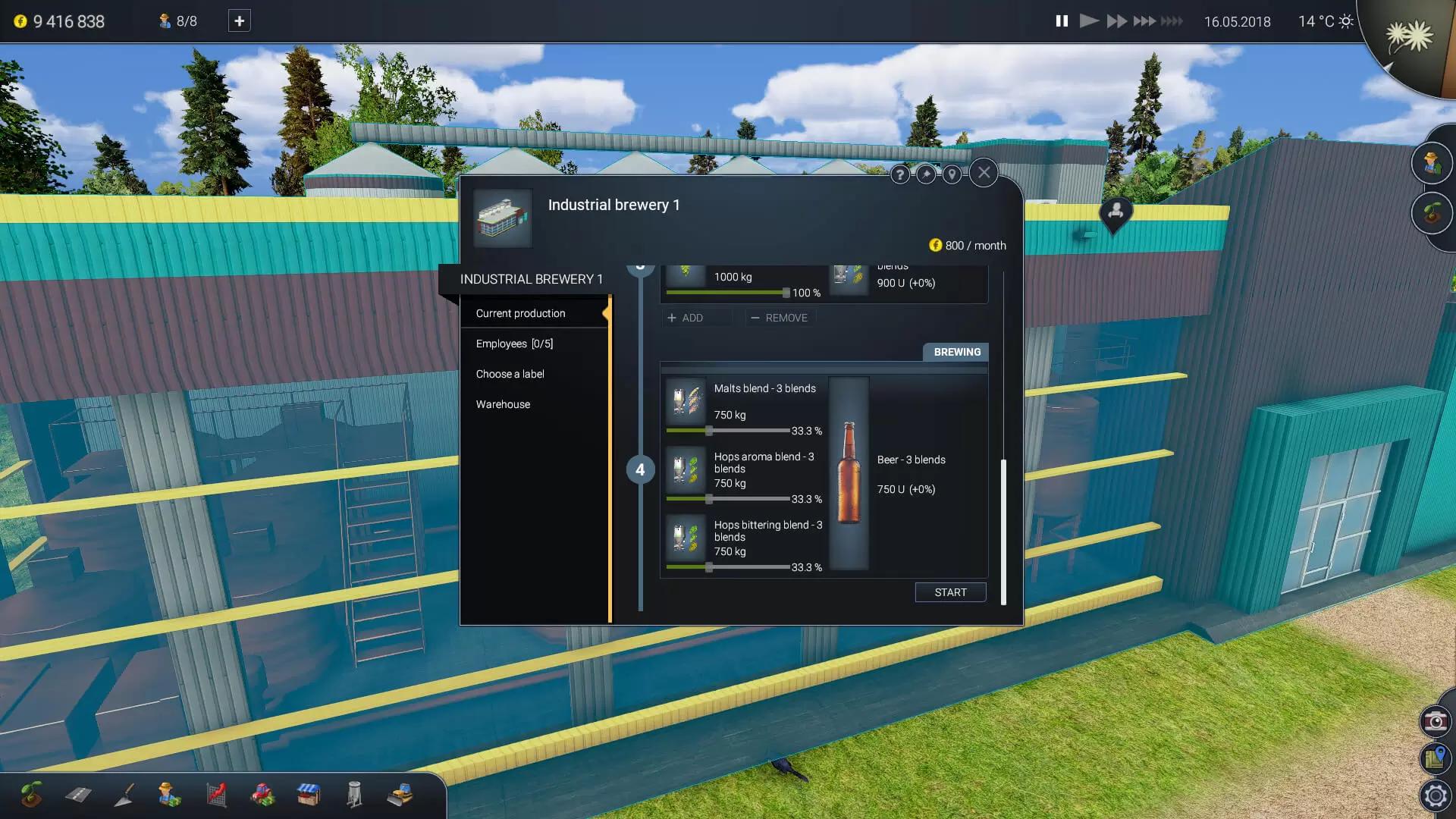Open the red statistics chart icon

tap(217, 795)
